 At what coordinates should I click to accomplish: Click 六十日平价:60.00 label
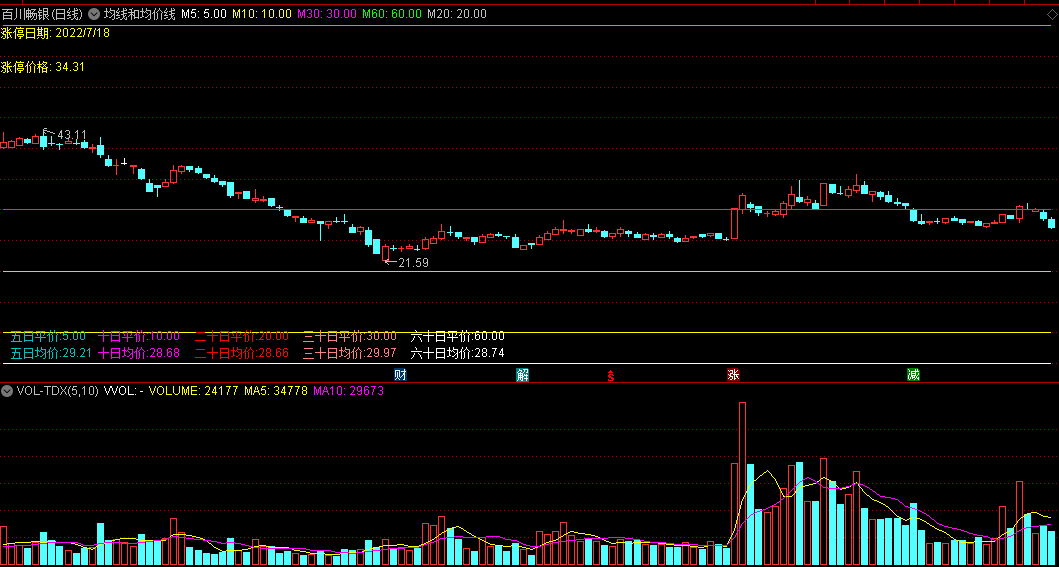tap(458, 336)
